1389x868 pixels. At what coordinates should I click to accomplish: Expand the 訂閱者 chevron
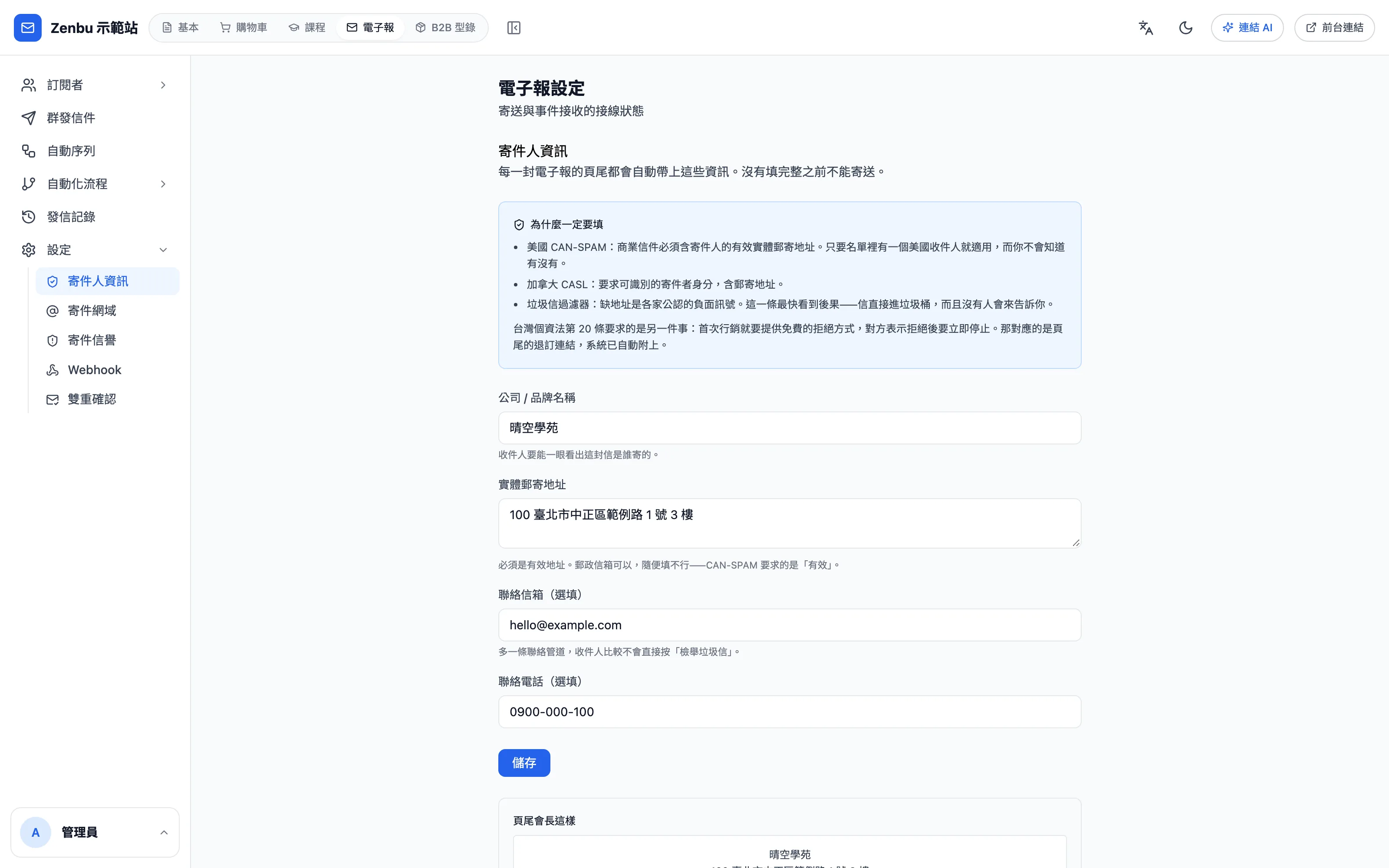tap(163, 85)
